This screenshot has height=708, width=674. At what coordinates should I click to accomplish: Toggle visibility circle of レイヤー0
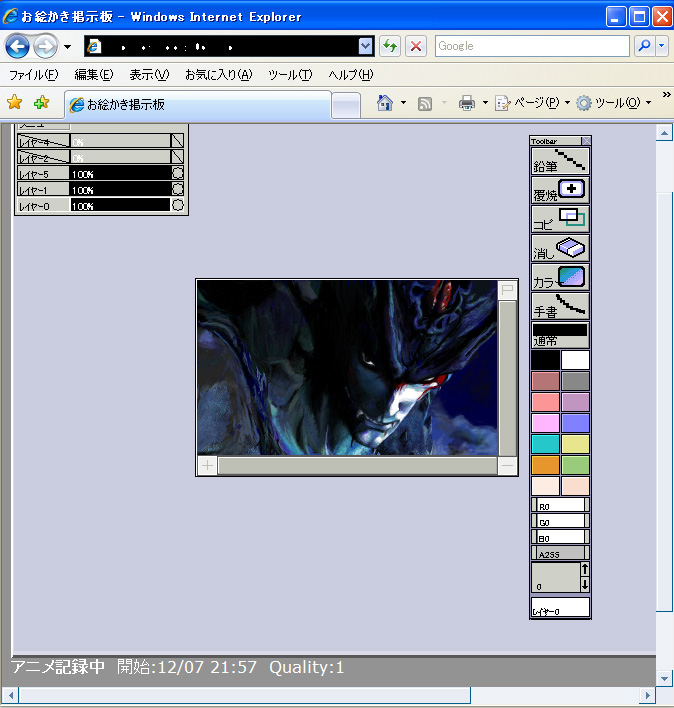178,205
